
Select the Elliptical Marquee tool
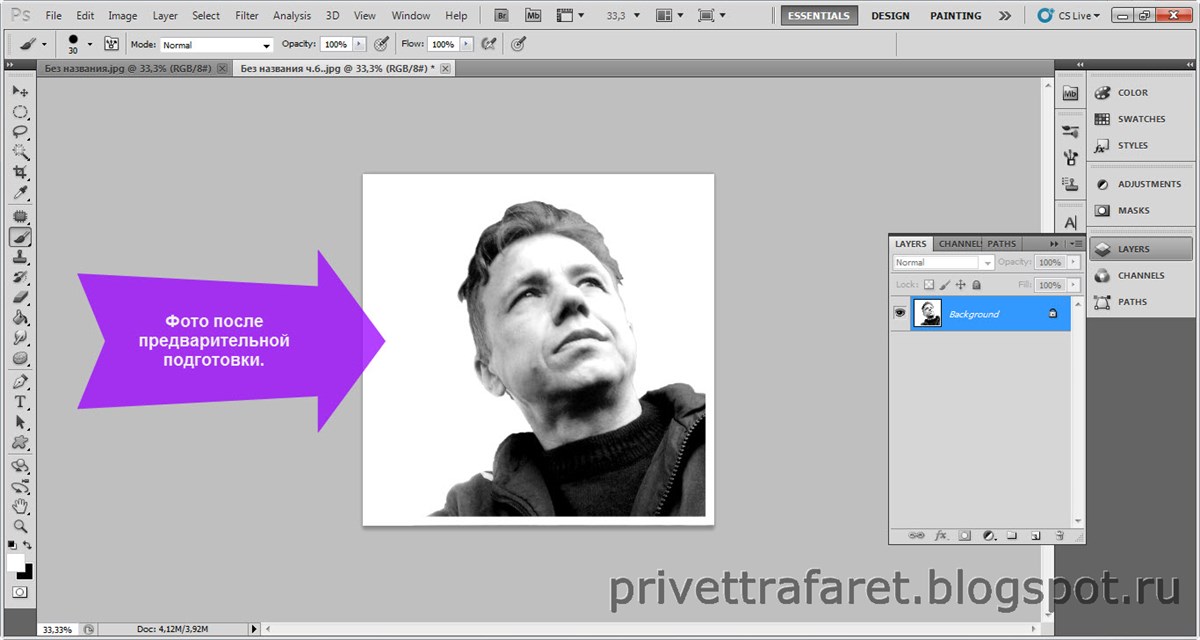click(x=20, y=112)
